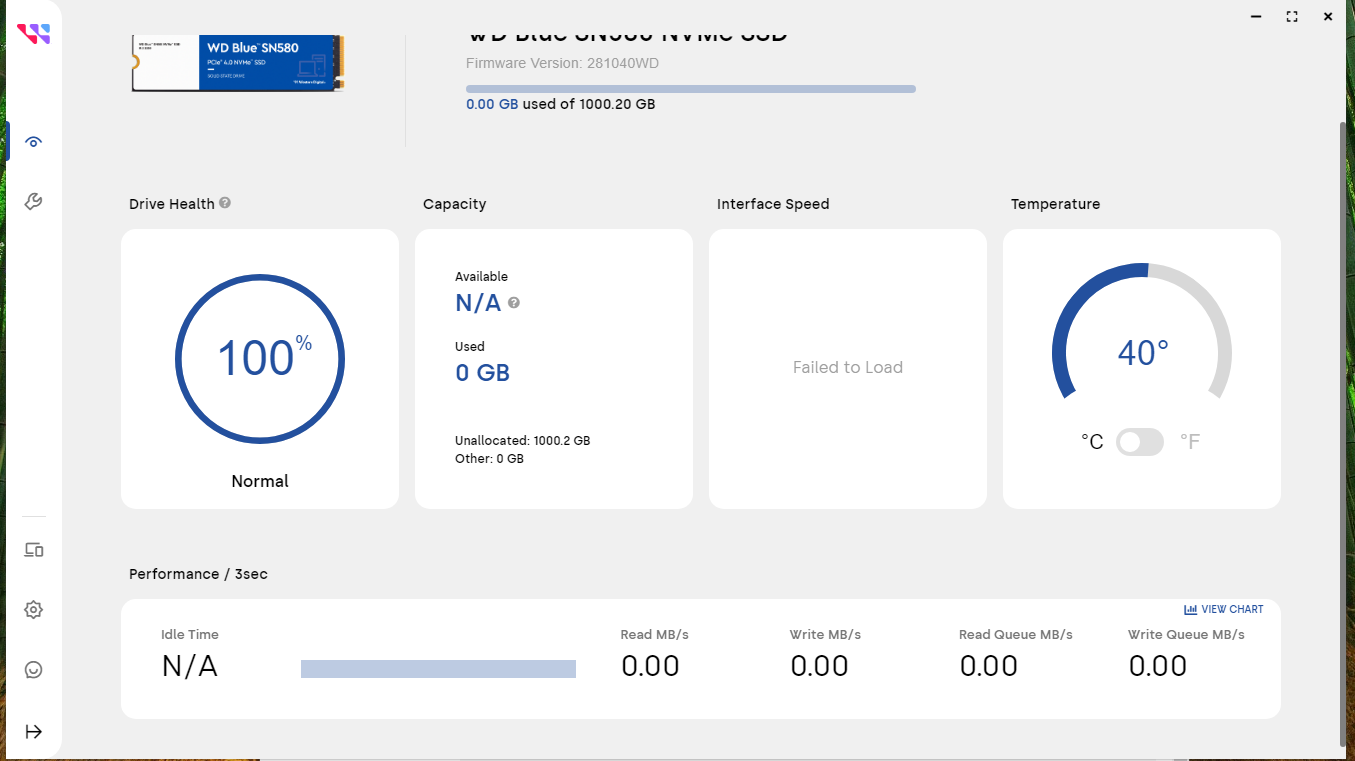Click the Write Queue MB/s value

[x=1157, y=666]
